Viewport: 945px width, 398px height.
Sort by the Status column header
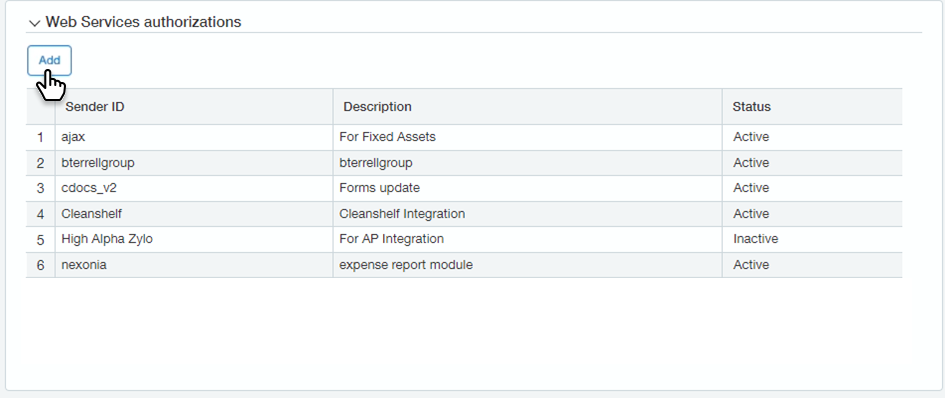pos(752,107)
